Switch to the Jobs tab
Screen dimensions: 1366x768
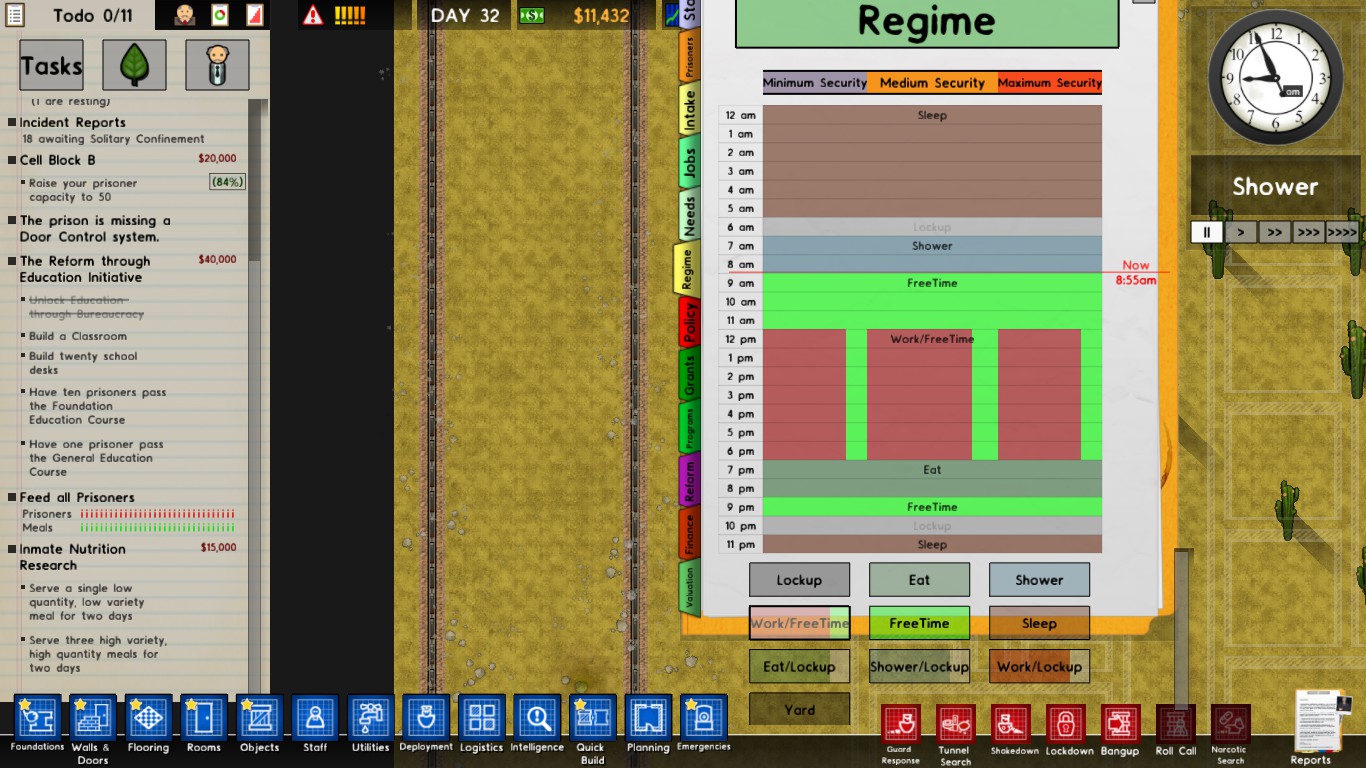(689, 164)
